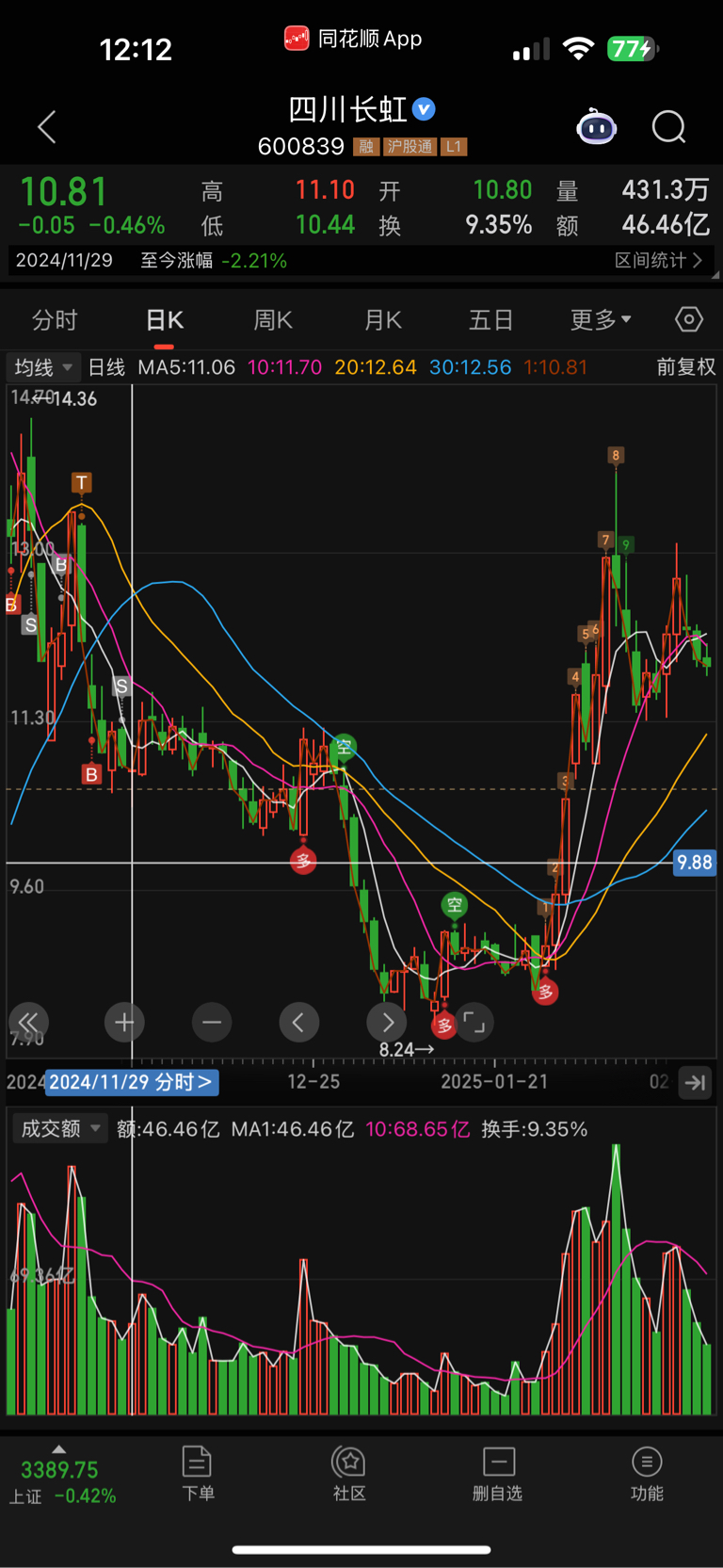Tap the MA20 12.64 readout
Viewport: 723px width, 1568px height.
376,367
